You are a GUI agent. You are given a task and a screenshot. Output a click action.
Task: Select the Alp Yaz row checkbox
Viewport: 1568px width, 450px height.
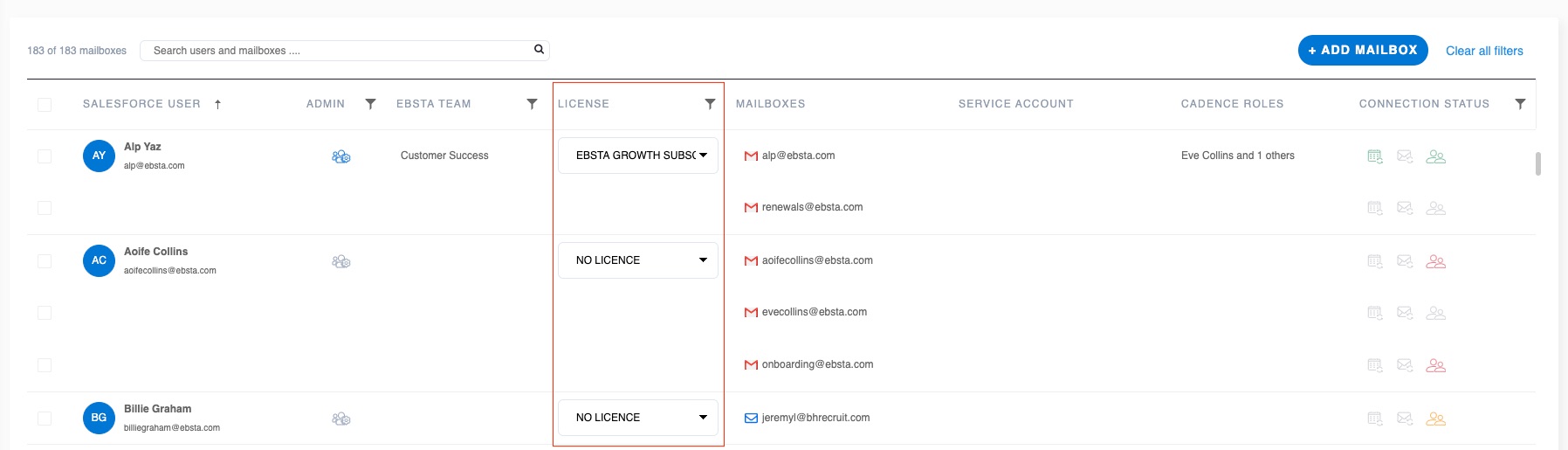pyautogui.click(x=45, y=156)
